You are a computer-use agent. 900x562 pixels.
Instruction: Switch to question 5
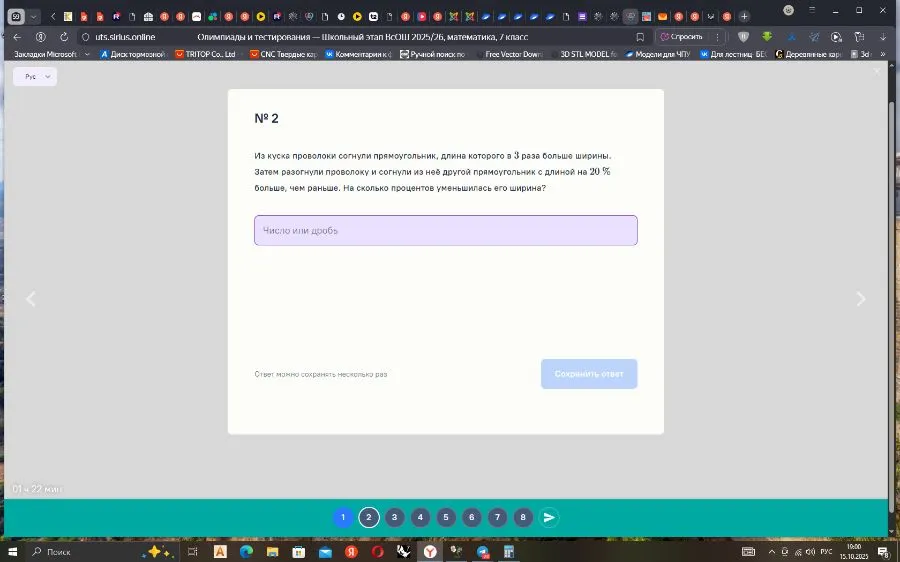click(446, 517)
